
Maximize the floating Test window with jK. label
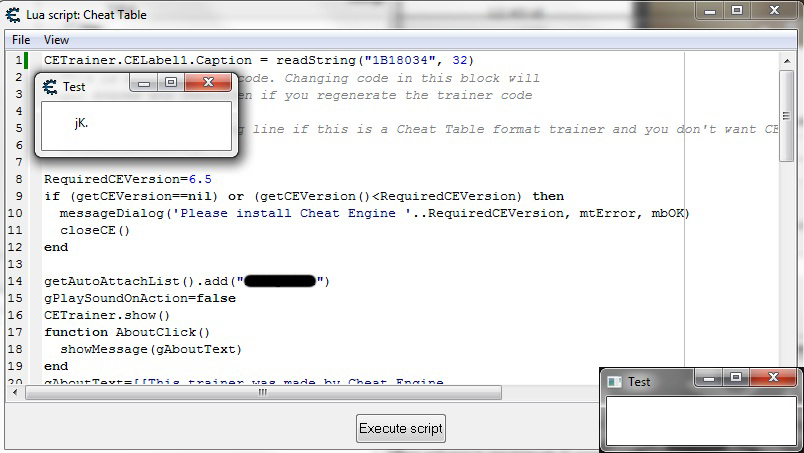pos(171,83)
